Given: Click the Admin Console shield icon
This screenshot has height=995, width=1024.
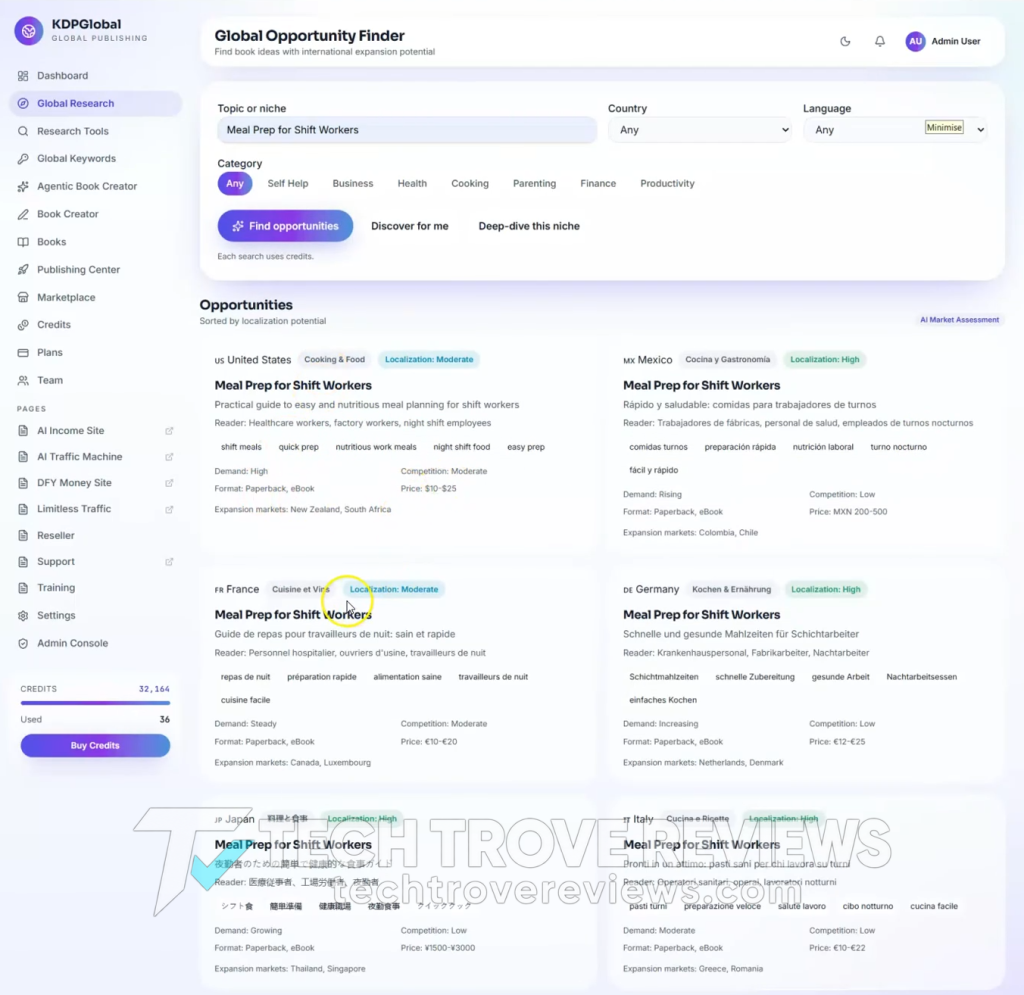Looking at the screenshot, I should [x=24, y=643].
